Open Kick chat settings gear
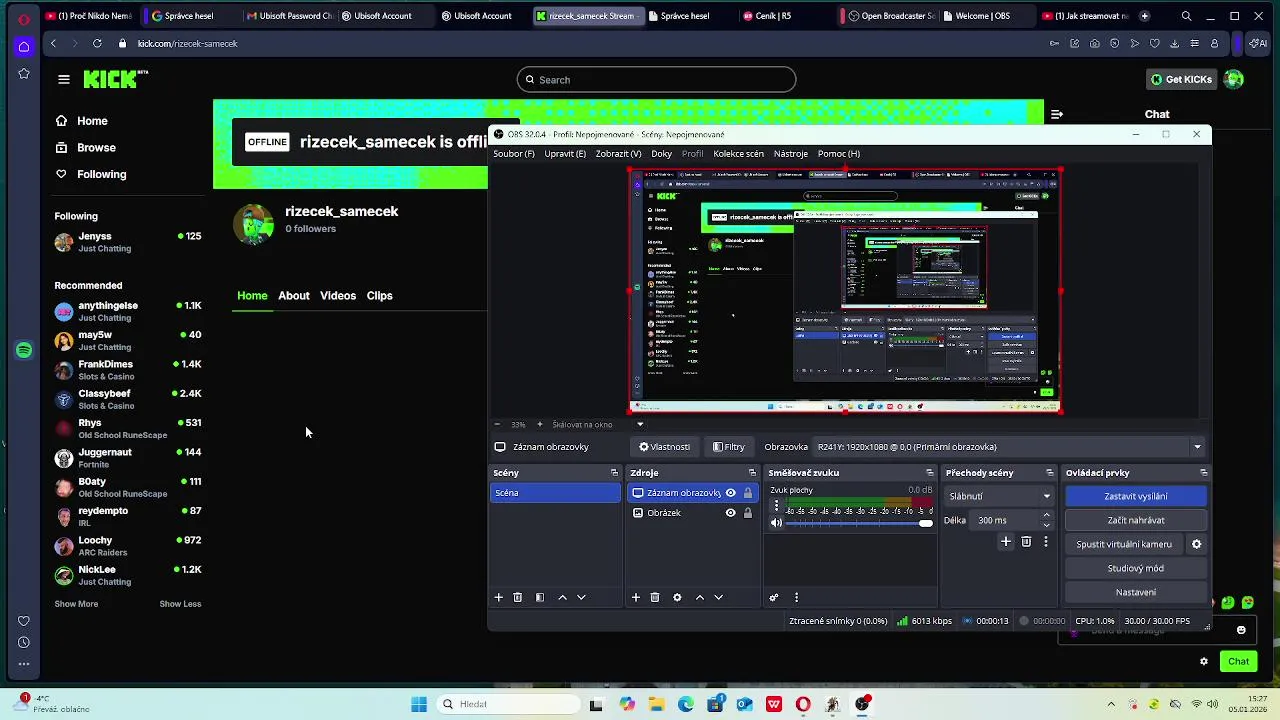 pyautogui.click(x=1204, y=661)
